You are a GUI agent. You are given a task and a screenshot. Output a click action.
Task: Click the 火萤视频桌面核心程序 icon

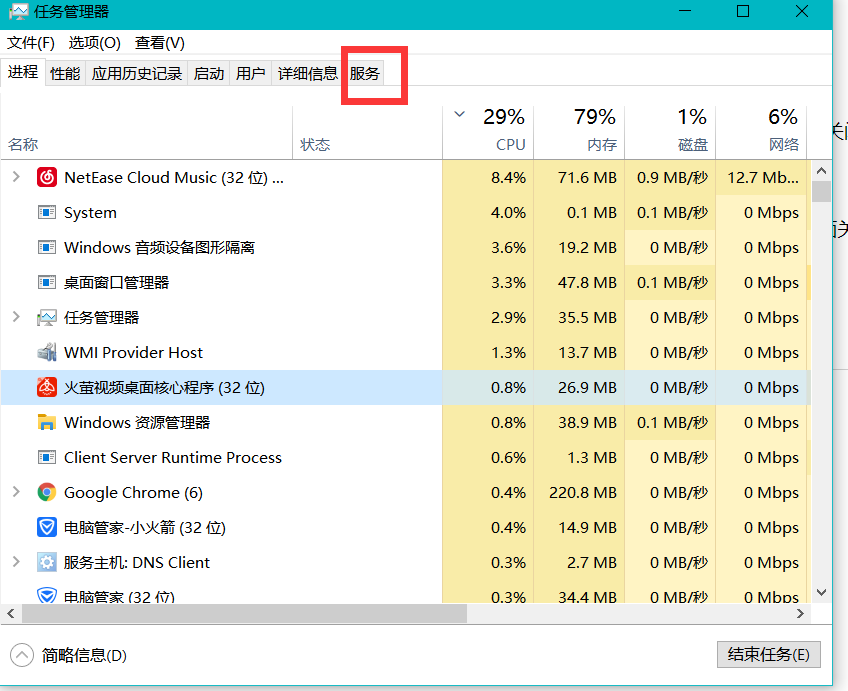click(x=47, y=387)
